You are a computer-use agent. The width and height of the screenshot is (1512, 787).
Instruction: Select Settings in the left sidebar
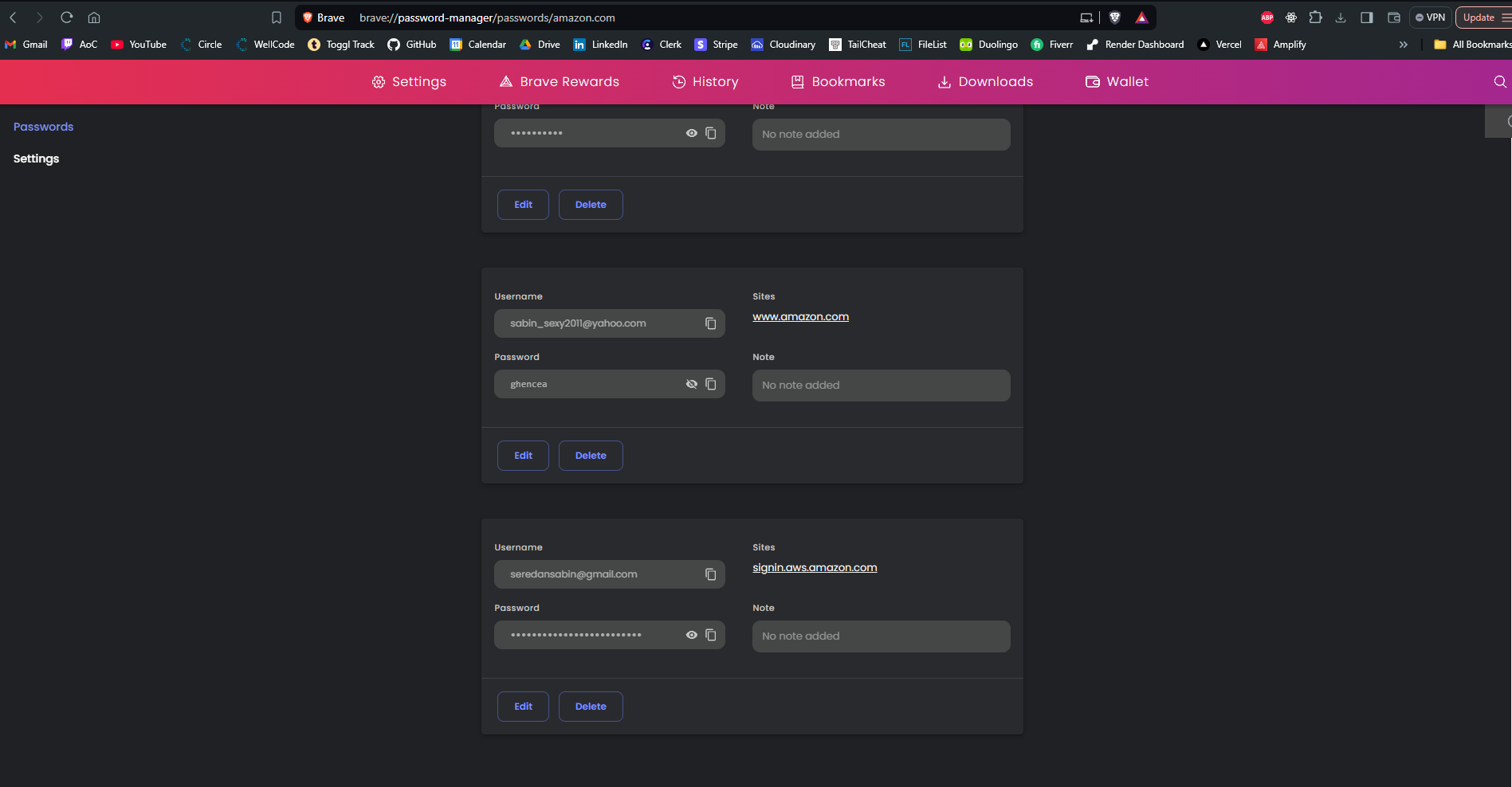36,159
